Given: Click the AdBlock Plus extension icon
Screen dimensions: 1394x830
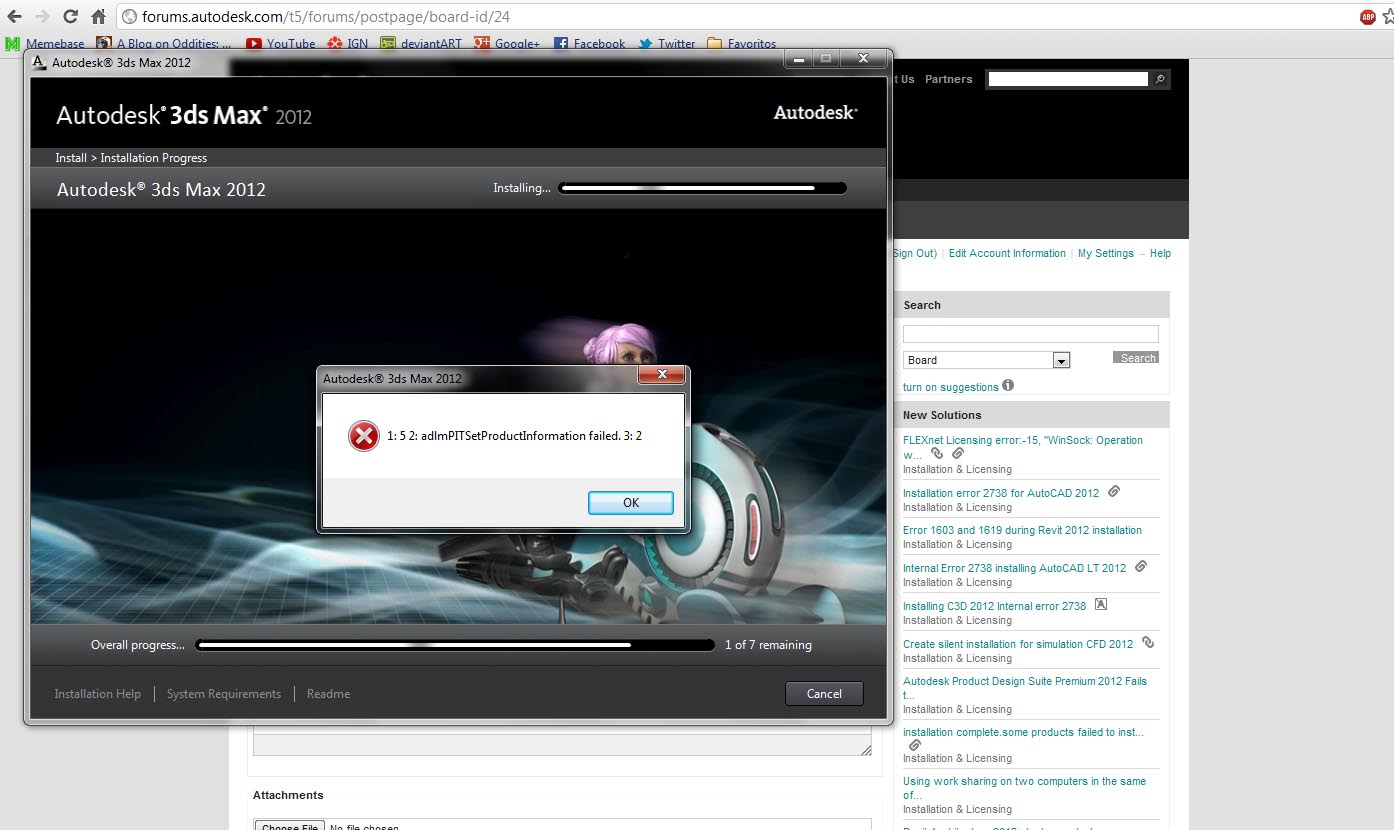Looking at the screenshot, I should click(1366, 17).
